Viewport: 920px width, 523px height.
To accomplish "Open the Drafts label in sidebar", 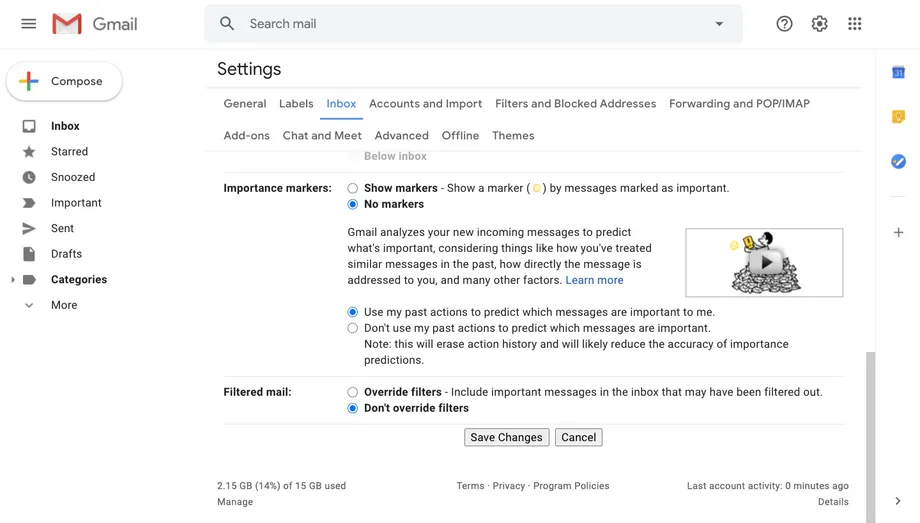I will (x=66, y=254).
